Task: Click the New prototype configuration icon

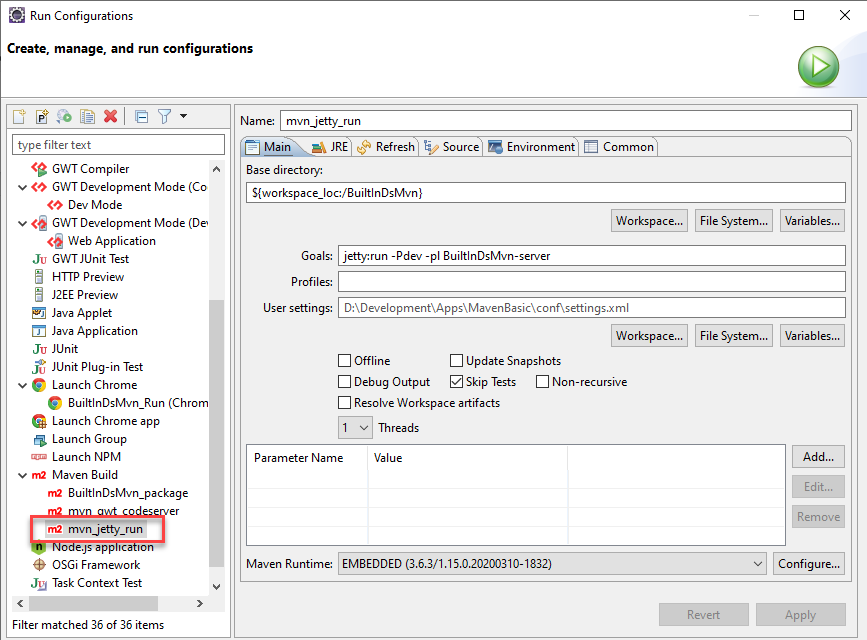Action: [x=42, y=117]
